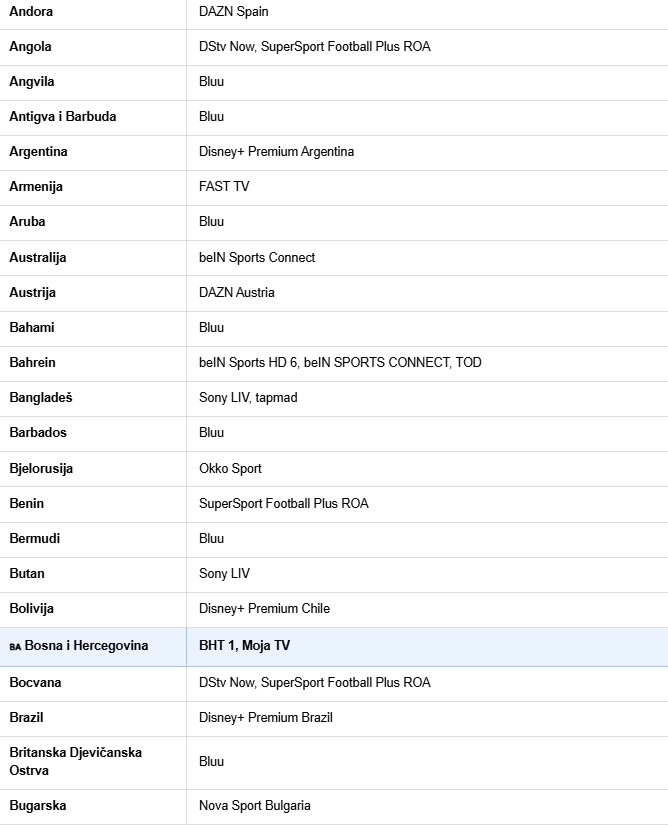Select the Andora country row
668x825 pixels.
click(x=334, y=12)
